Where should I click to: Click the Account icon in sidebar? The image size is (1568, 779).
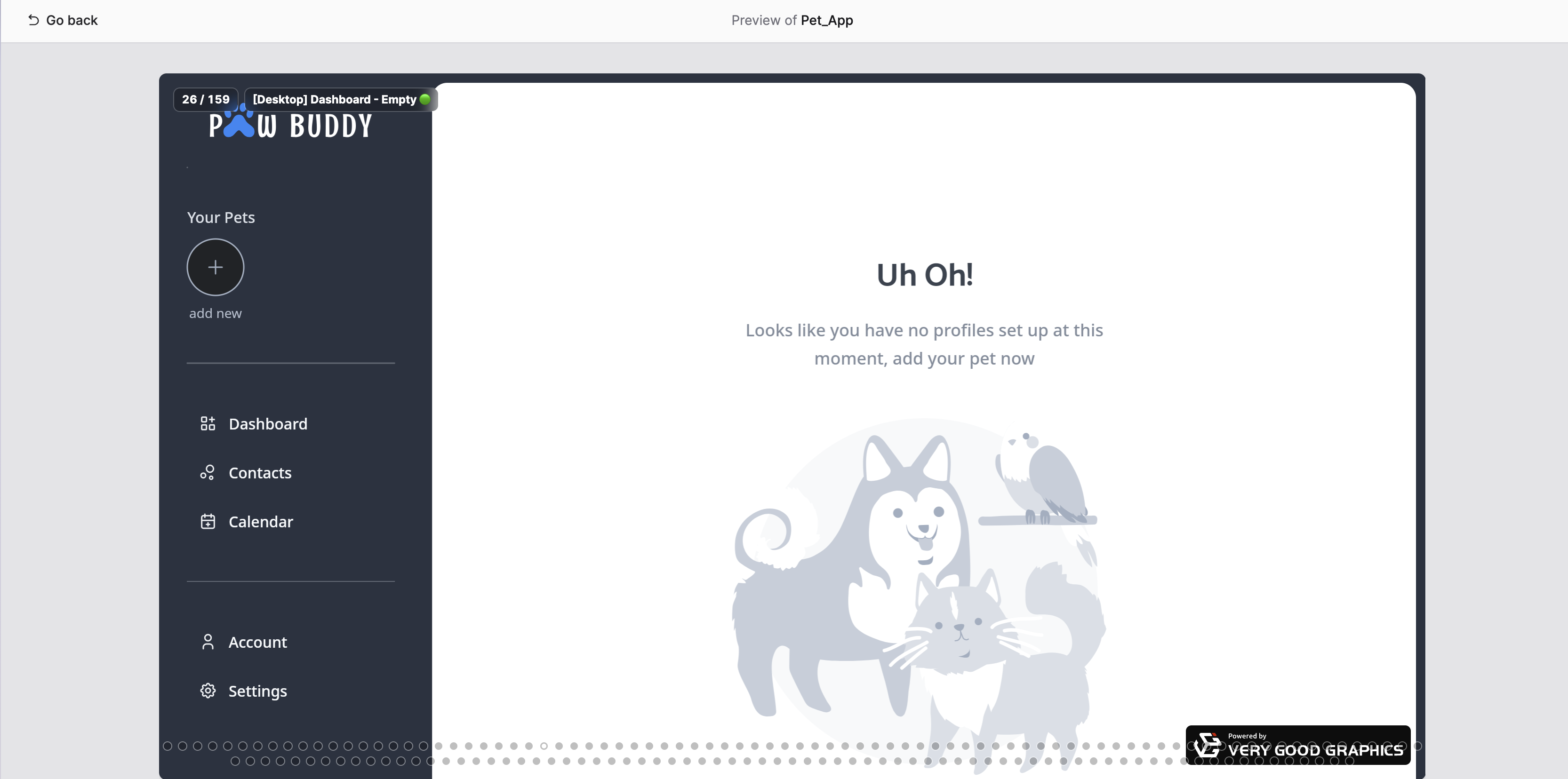(208, 642)
